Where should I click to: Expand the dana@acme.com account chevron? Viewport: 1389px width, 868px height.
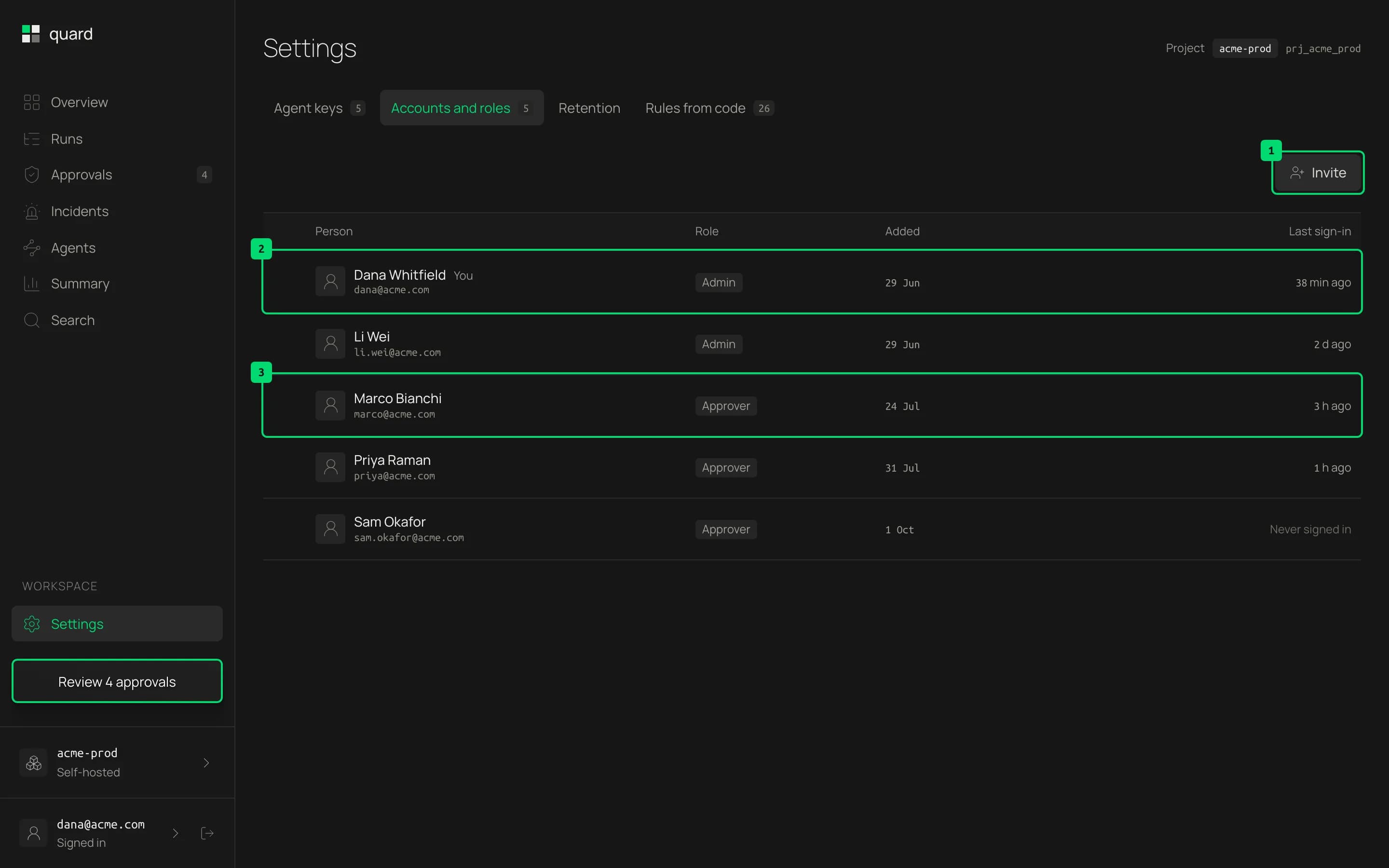[x=176, y=833]
